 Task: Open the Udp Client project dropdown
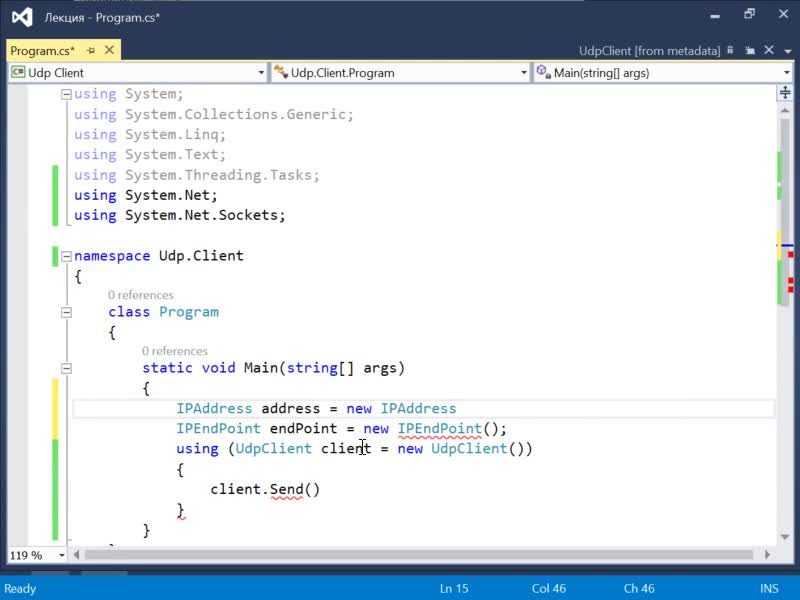pos(261,73)
